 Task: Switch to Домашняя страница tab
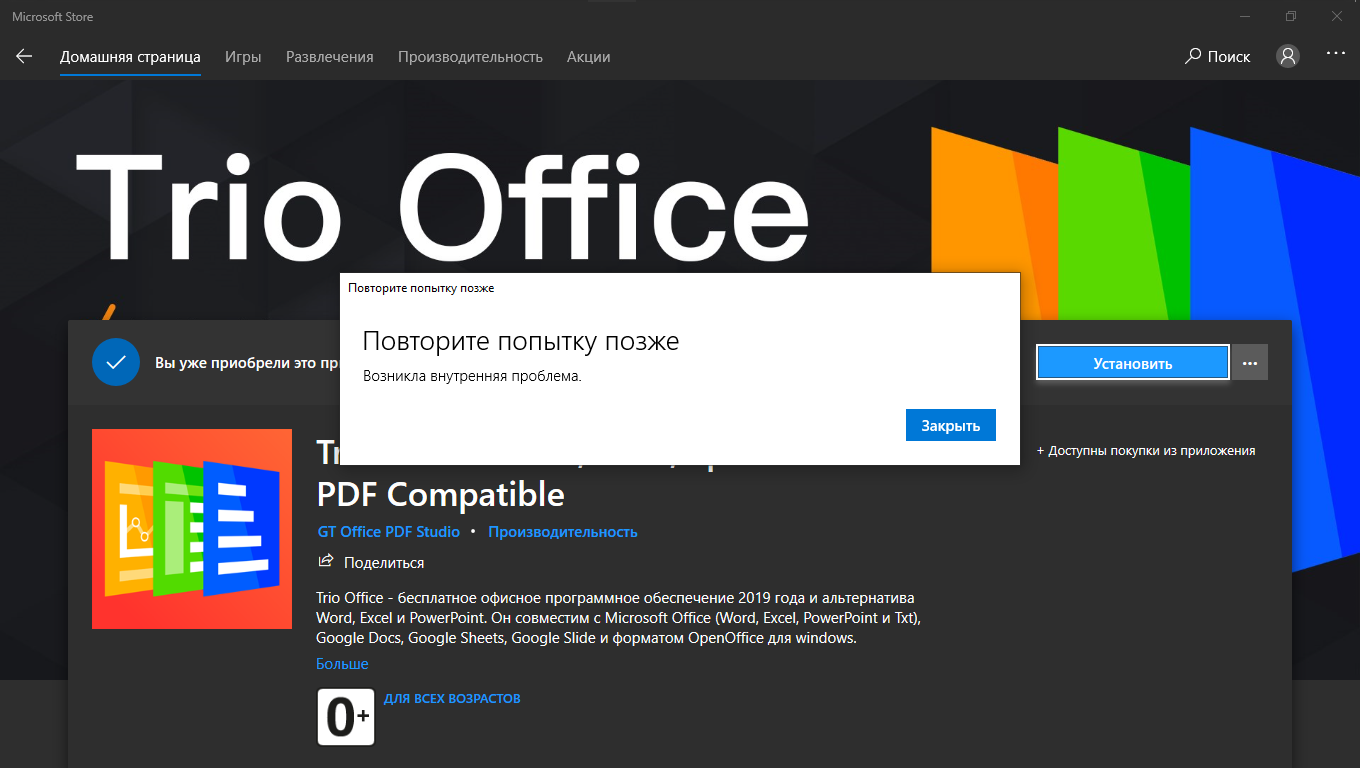pos(130,57)
